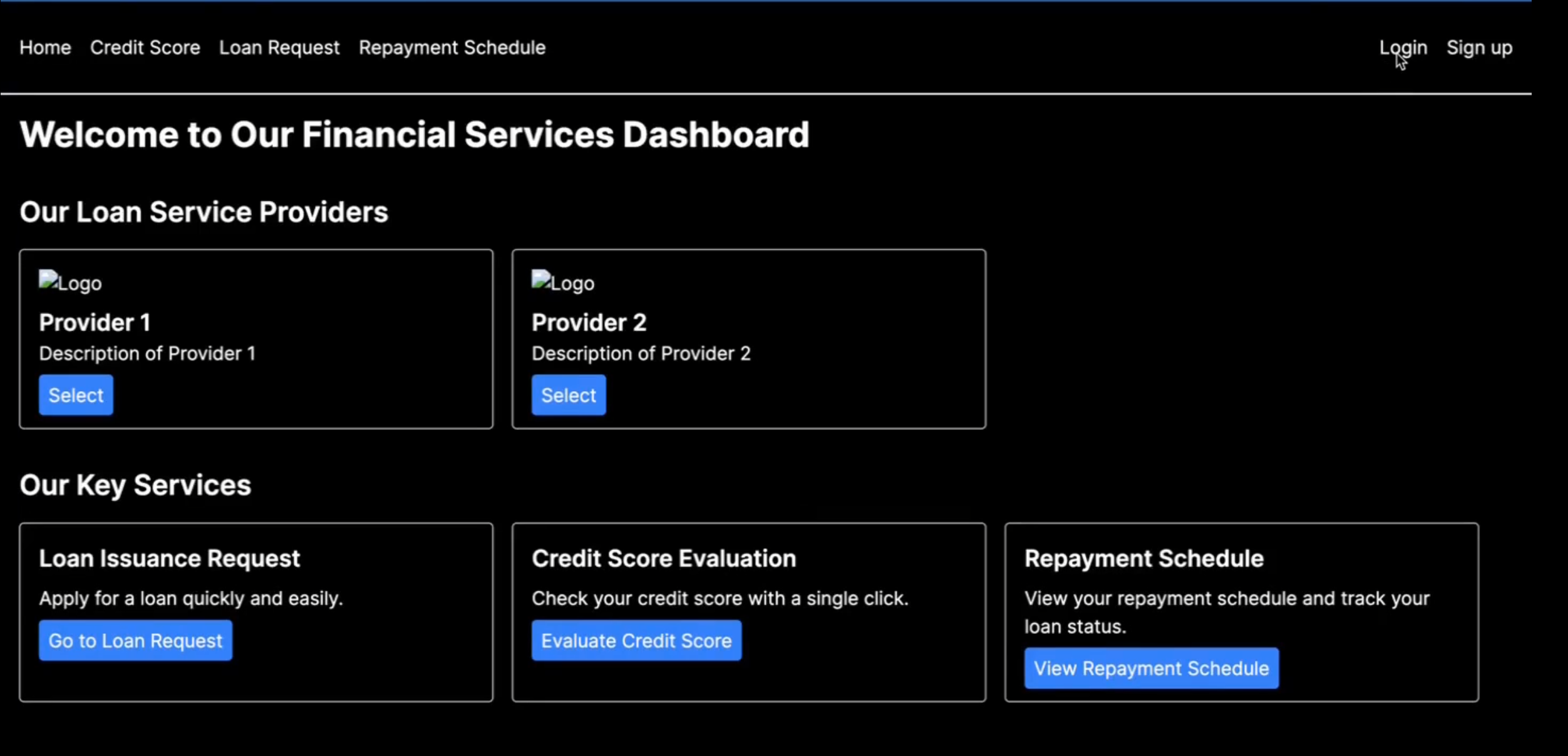
Task: Click the Provider 2 card title
Action: tap(589, 322)
